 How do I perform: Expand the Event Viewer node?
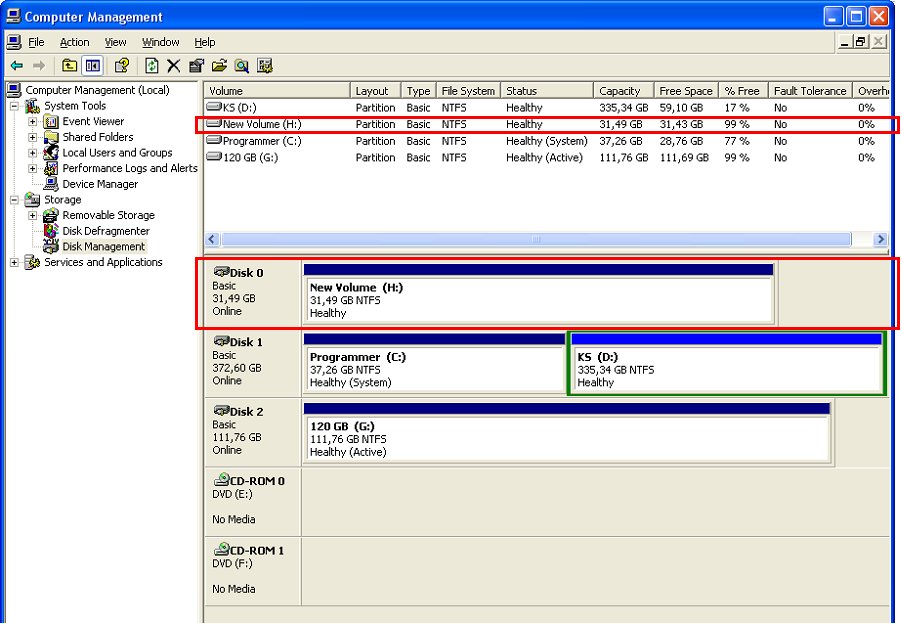[33, 121]
